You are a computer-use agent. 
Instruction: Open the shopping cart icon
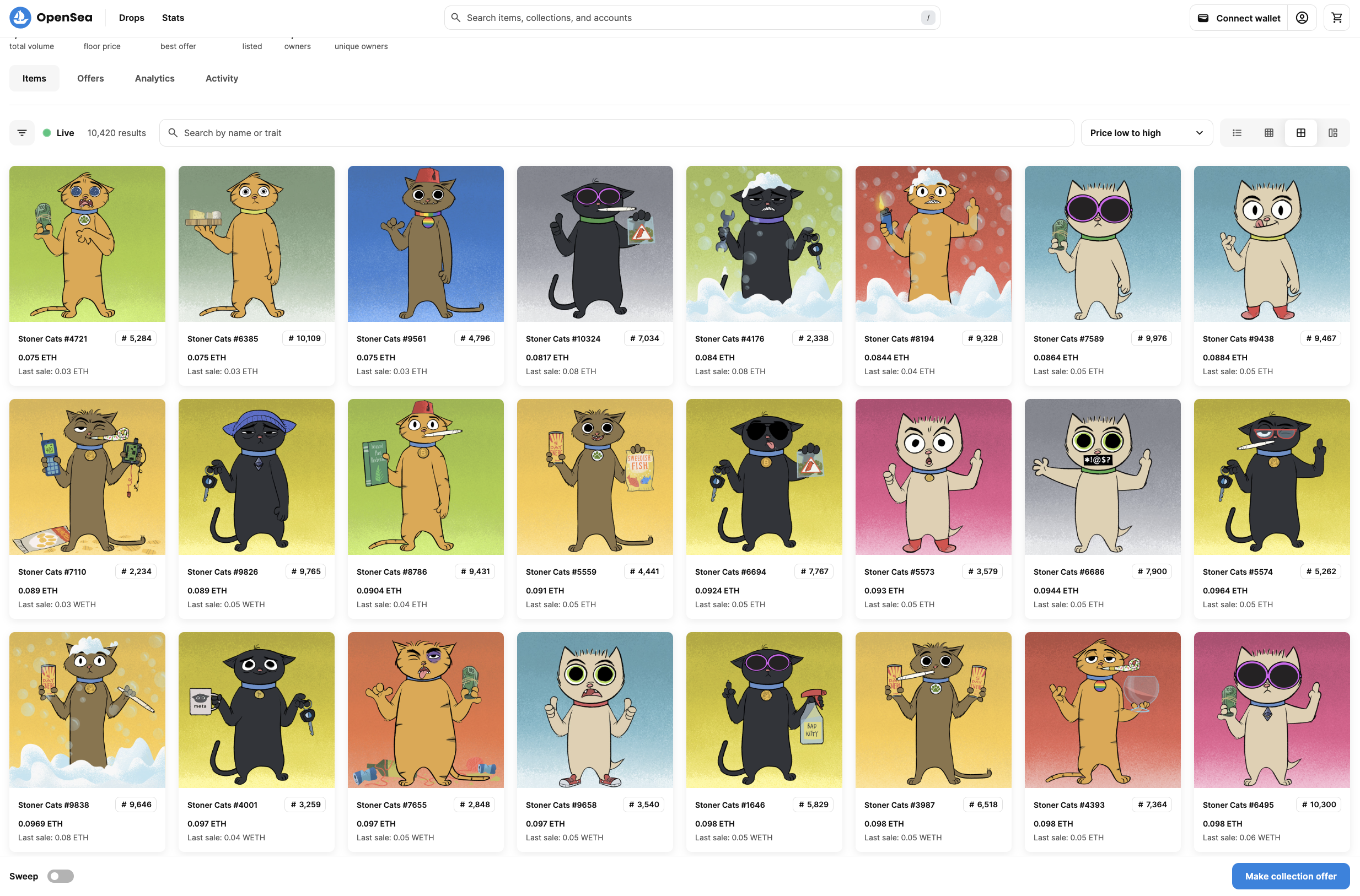point(1336,18)
